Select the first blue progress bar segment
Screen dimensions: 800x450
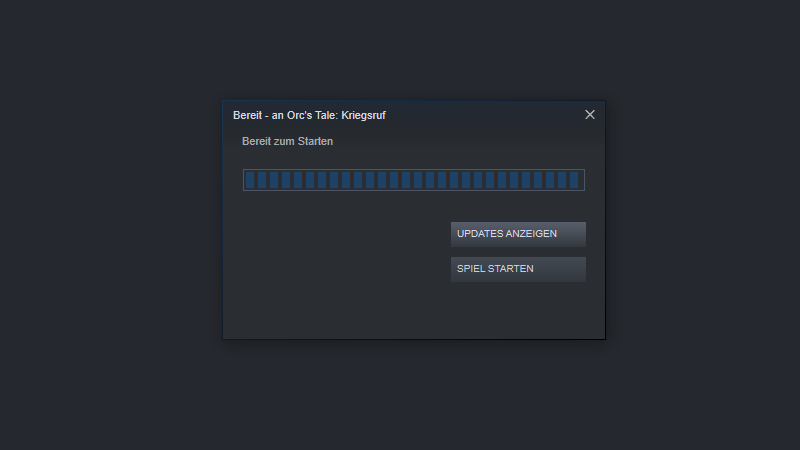coord(250,180)
